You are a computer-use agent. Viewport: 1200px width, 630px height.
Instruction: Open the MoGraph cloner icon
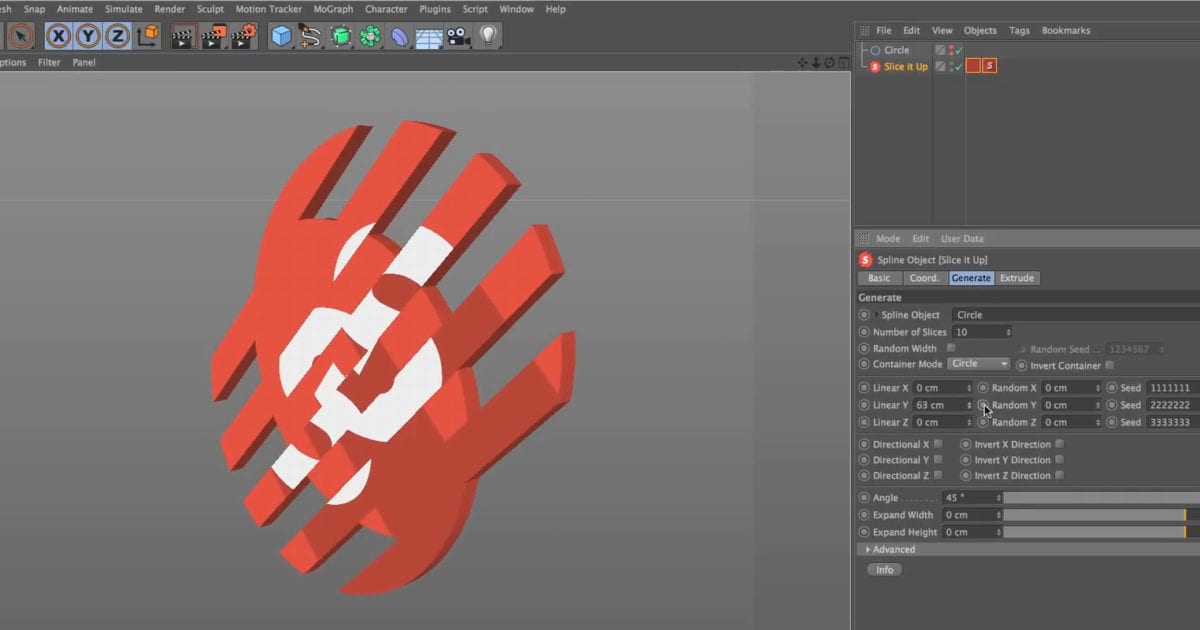tap(368, 36)
